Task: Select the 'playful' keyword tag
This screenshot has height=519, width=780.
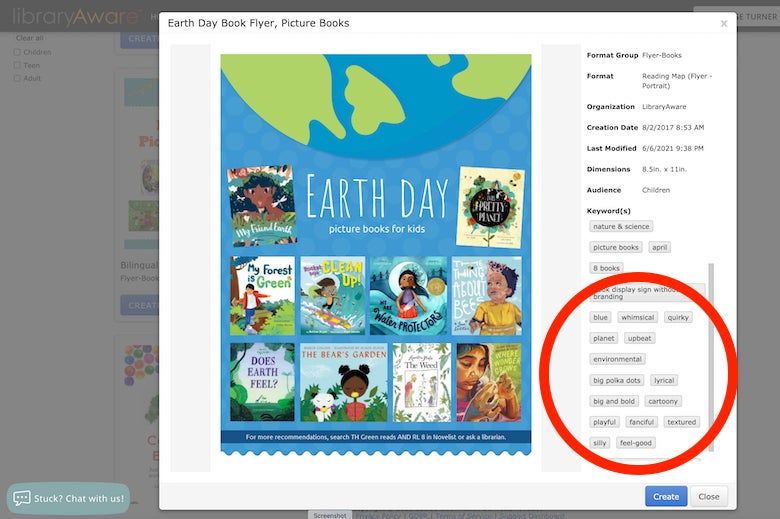Action: click(x=604, y=422)
